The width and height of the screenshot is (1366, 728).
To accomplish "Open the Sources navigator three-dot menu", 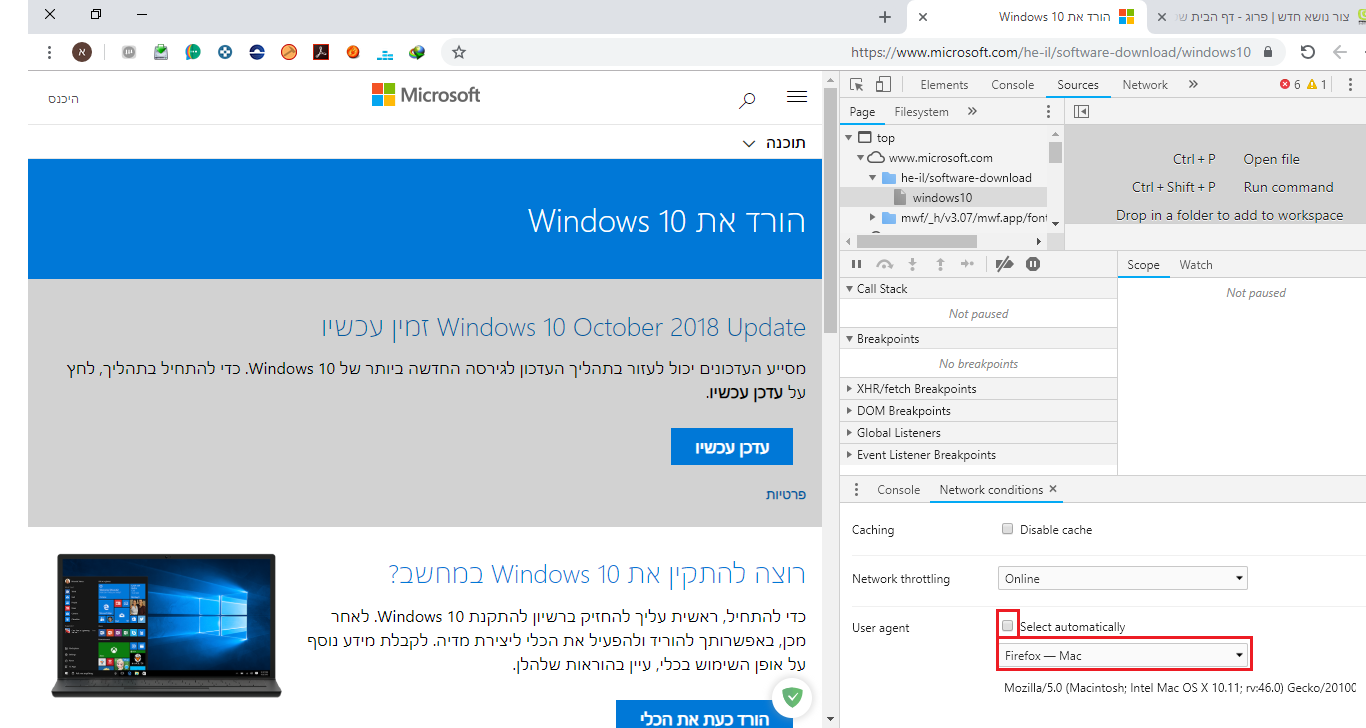I will tap(1048, 112).
